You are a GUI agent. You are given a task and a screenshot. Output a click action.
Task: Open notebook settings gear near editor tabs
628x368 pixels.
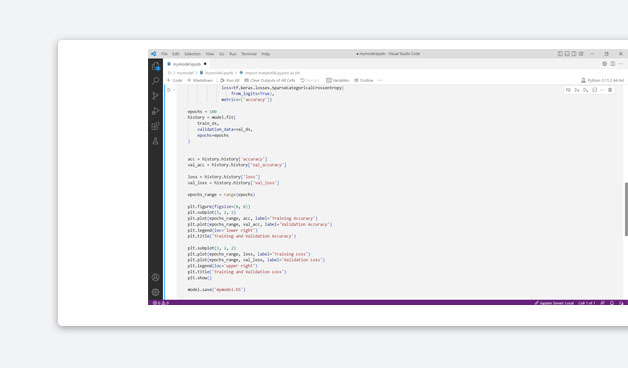pos(604,64)
